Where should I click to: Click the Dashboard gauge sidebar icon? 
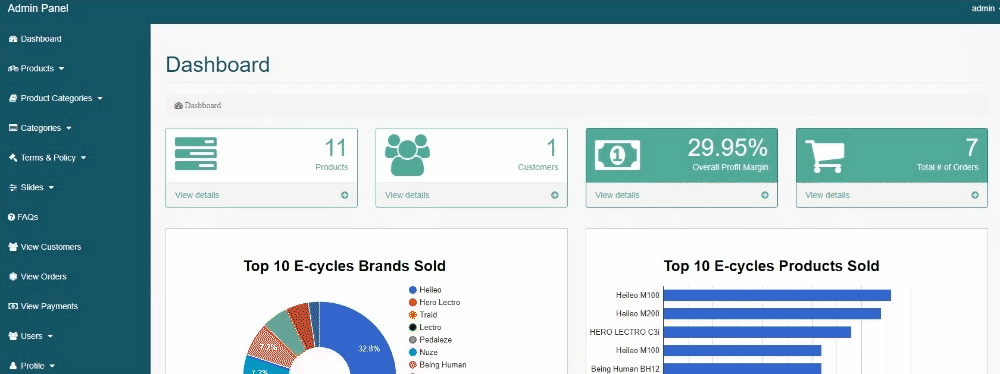(13, 39)
